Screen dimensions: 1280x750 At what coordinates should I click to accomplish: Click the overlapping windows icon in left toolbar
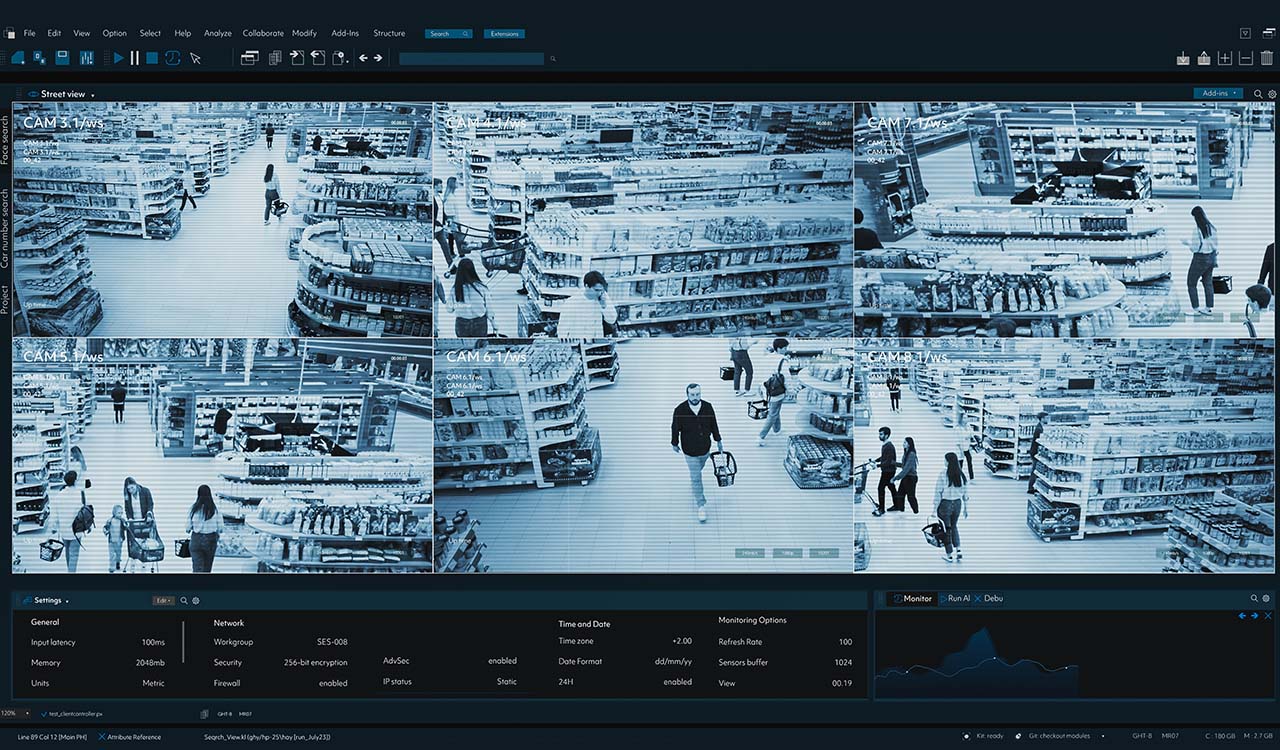[250, 58]
